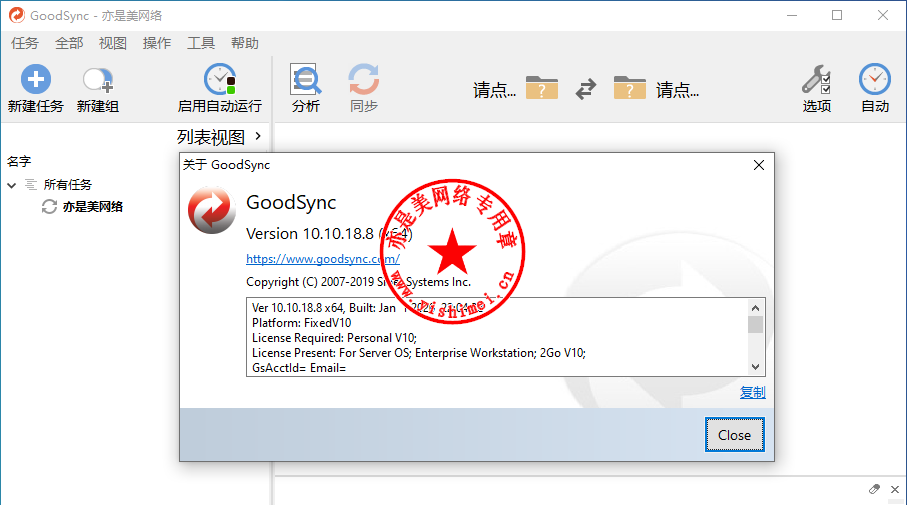Click the 'Platform: FixedV10' line
907x505 pixels.
point(301,323)
